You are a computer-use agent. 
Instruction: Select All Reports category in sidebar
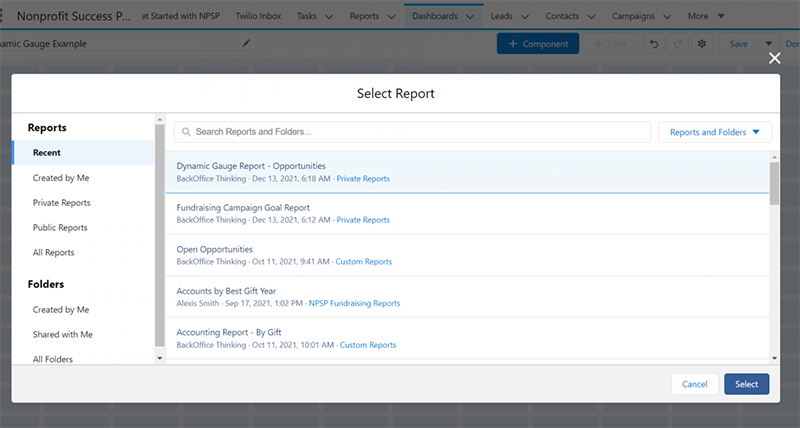click(53, 253)
